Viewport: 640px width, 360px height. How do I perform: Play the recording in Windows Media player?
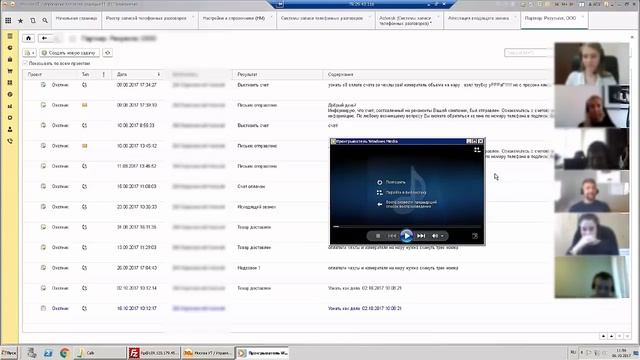click(x=406, y=236)
